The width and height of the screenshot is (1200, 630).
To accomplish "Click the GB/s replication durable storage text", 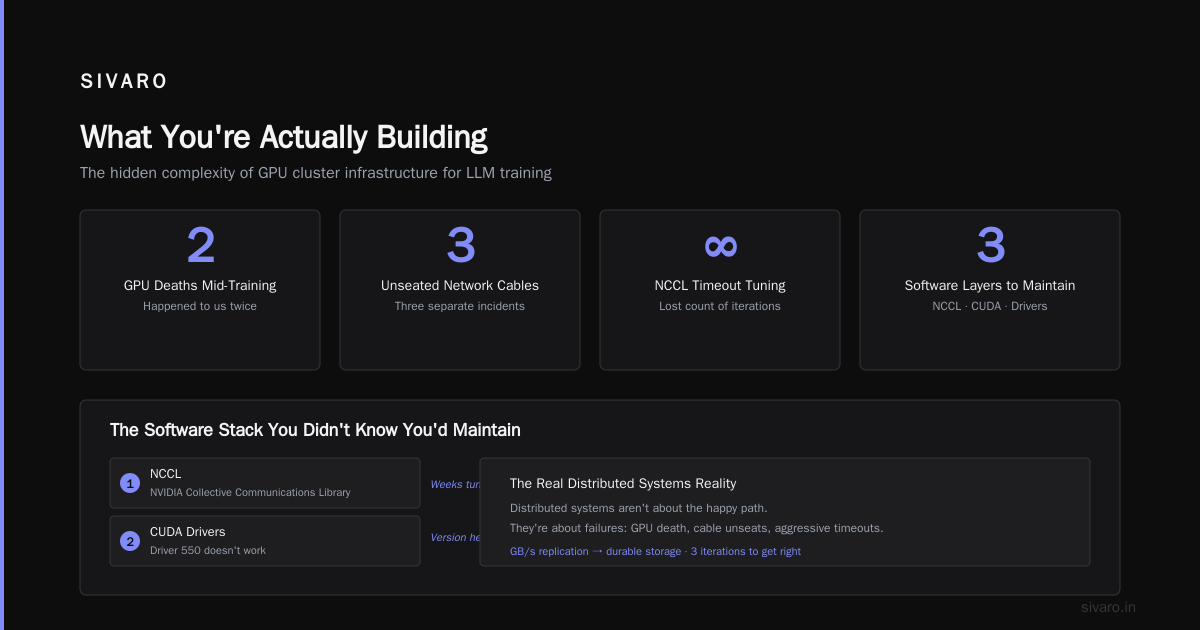I will (655, 551).
